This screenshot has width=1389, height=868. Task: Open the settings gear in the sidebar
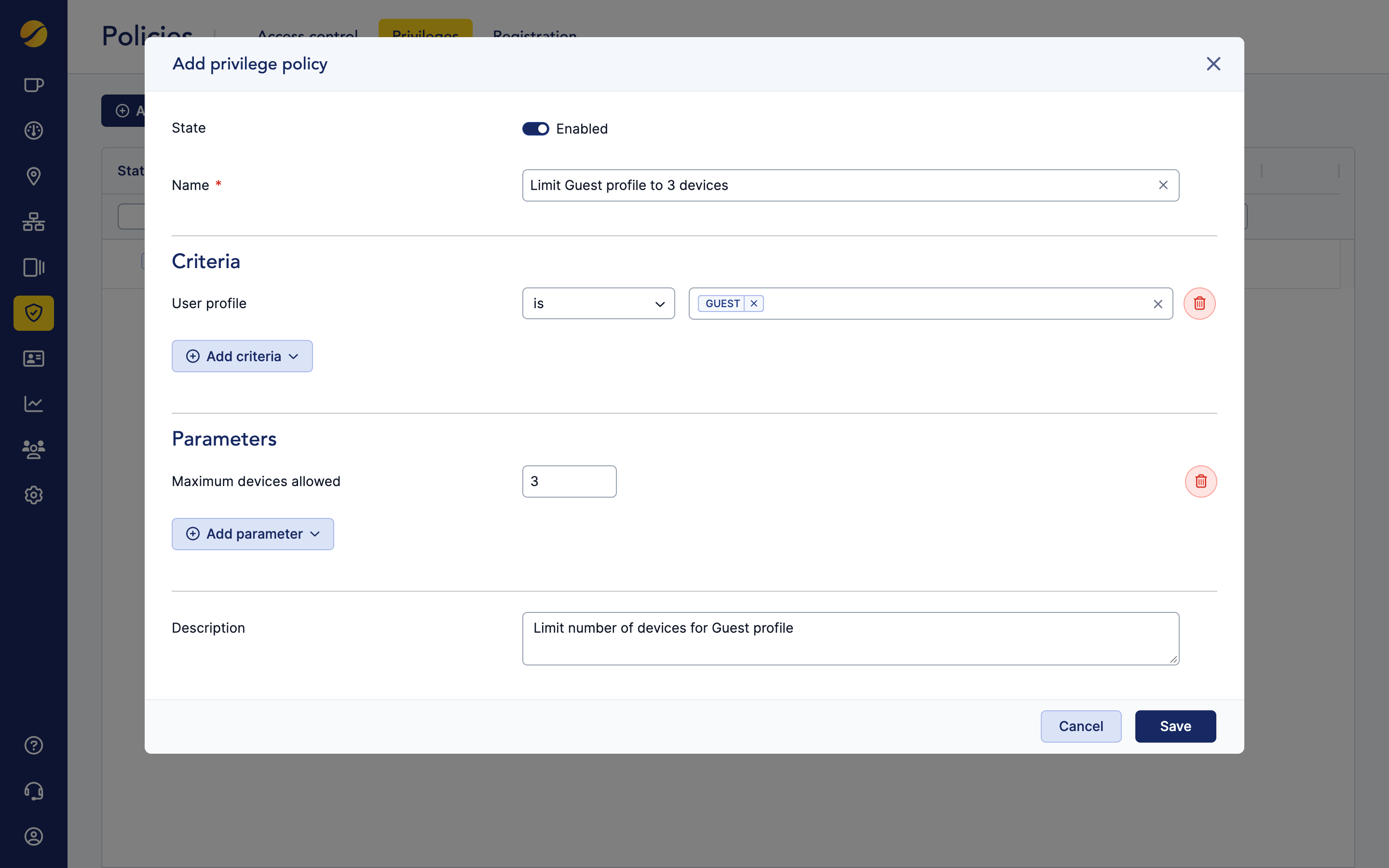pyautogui.click(x=33, y=495)
